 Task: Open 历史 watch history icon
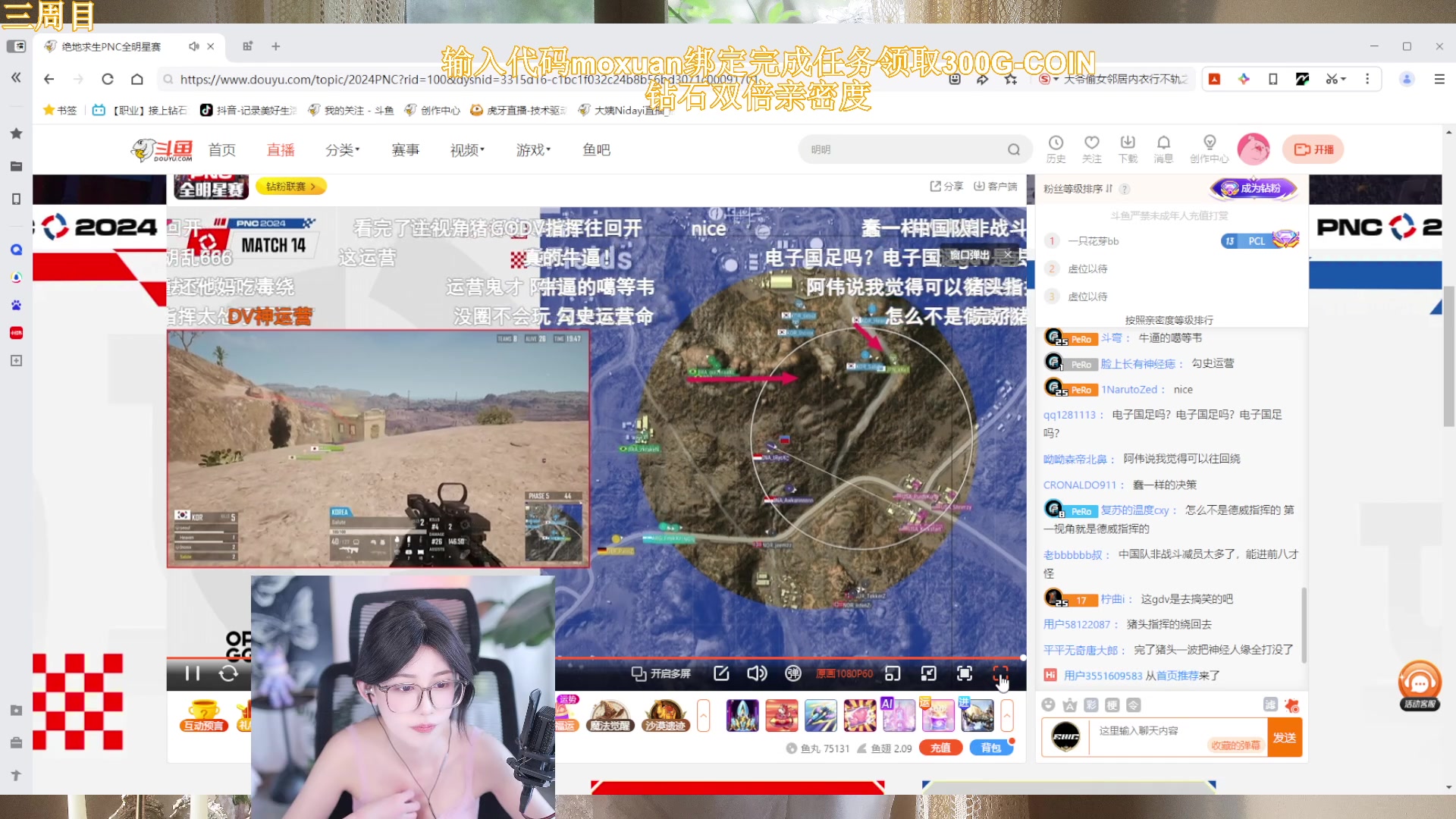tap(1056, 149)
